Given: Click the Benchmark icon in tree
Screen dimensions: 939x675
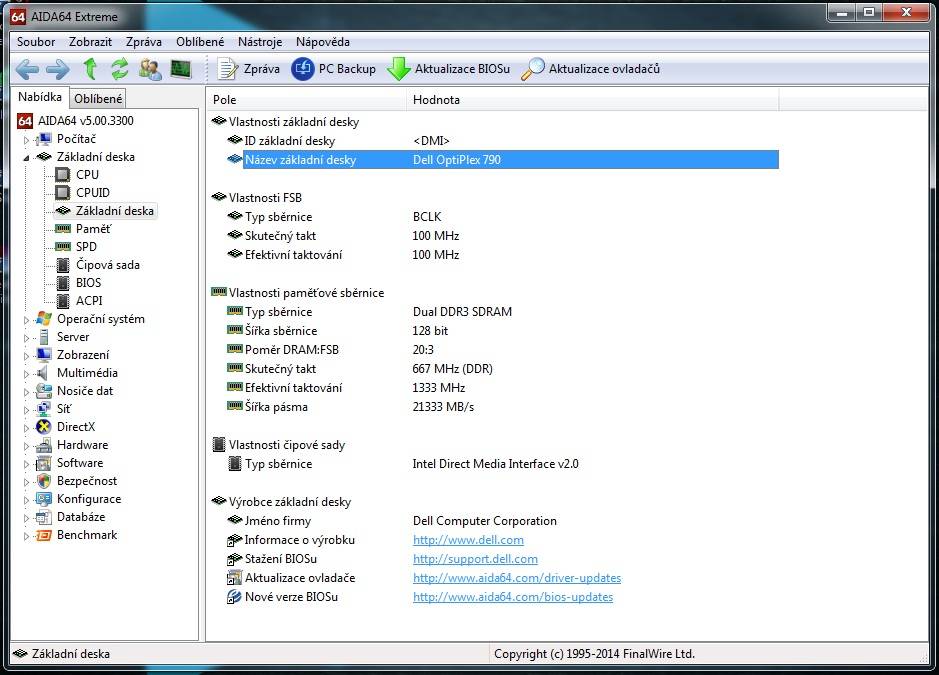Looking at the screenshot, I should [x=44, y=535].
